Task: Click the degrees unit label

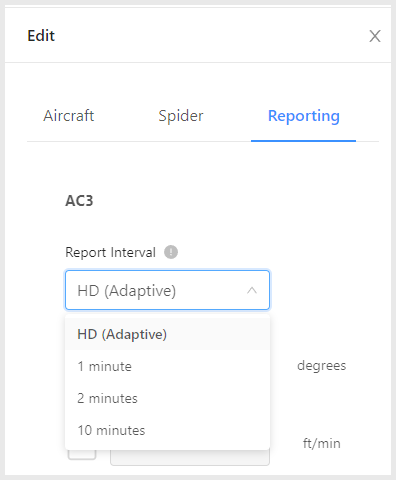Action: tap(322, 366)
